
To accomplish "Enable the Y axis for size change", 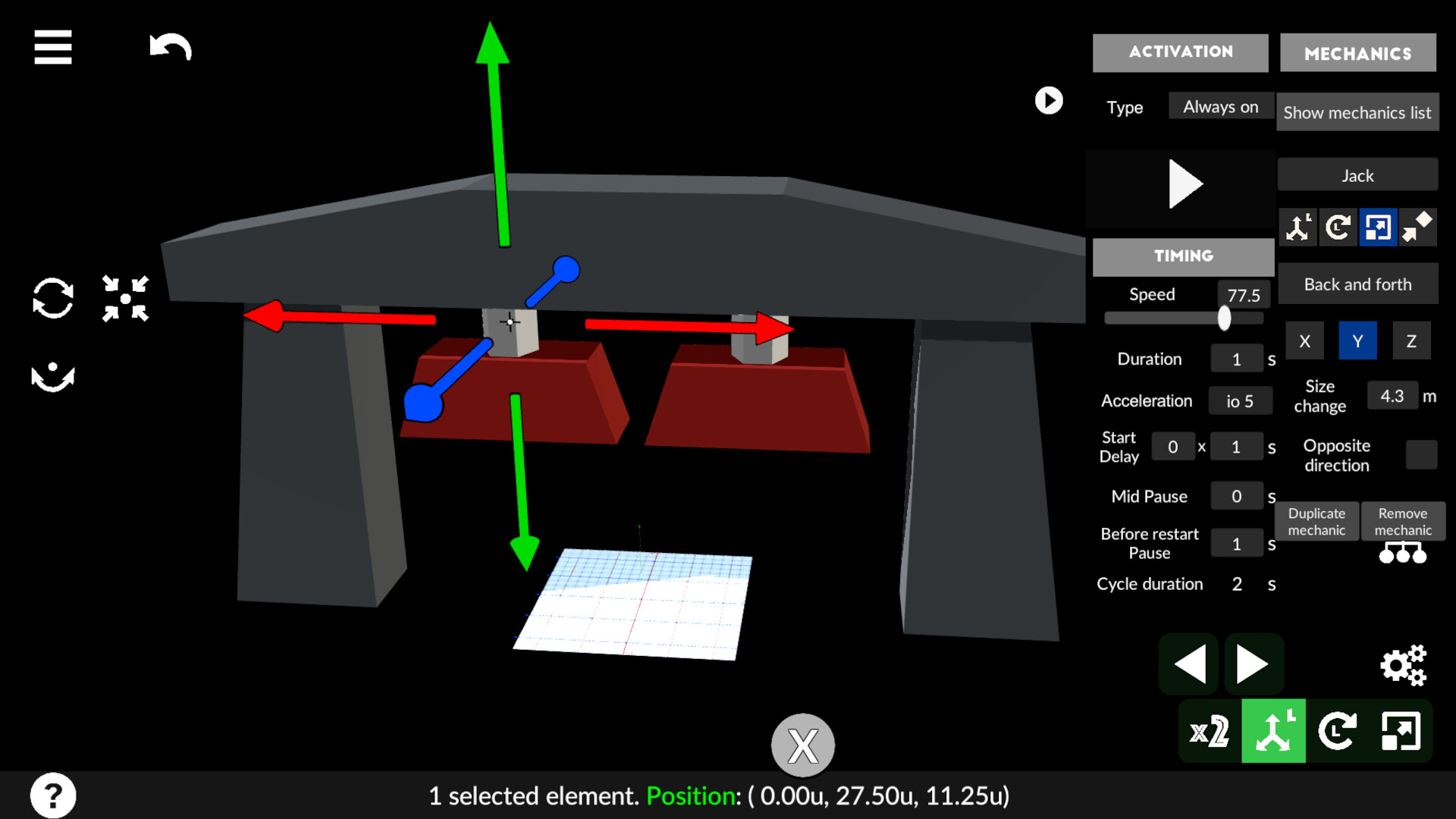I will coord(1357,340).
